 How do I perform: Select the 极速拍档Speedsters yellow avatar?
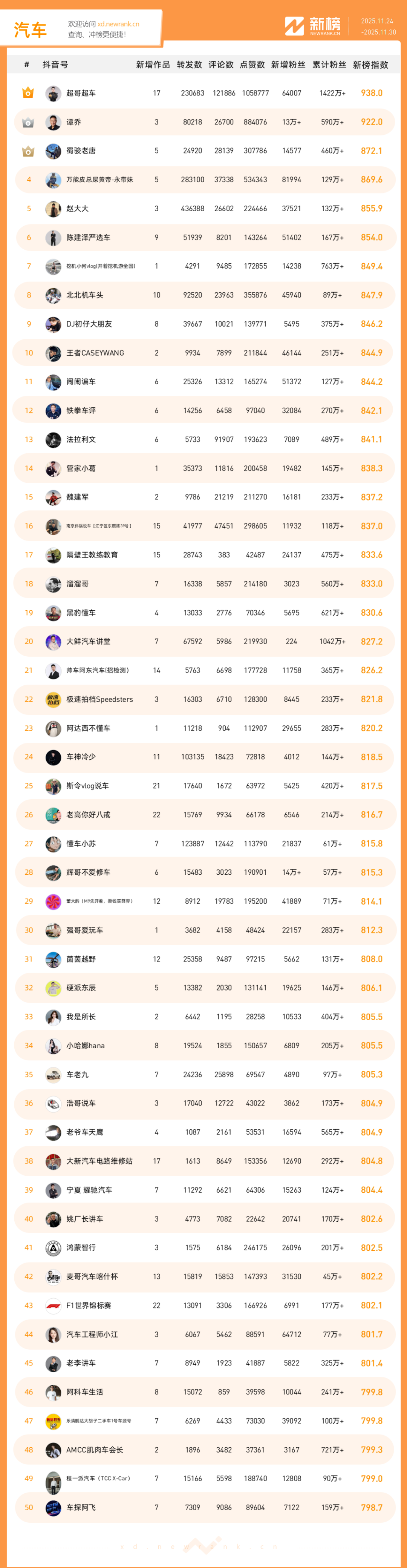(x=54, y=699)
